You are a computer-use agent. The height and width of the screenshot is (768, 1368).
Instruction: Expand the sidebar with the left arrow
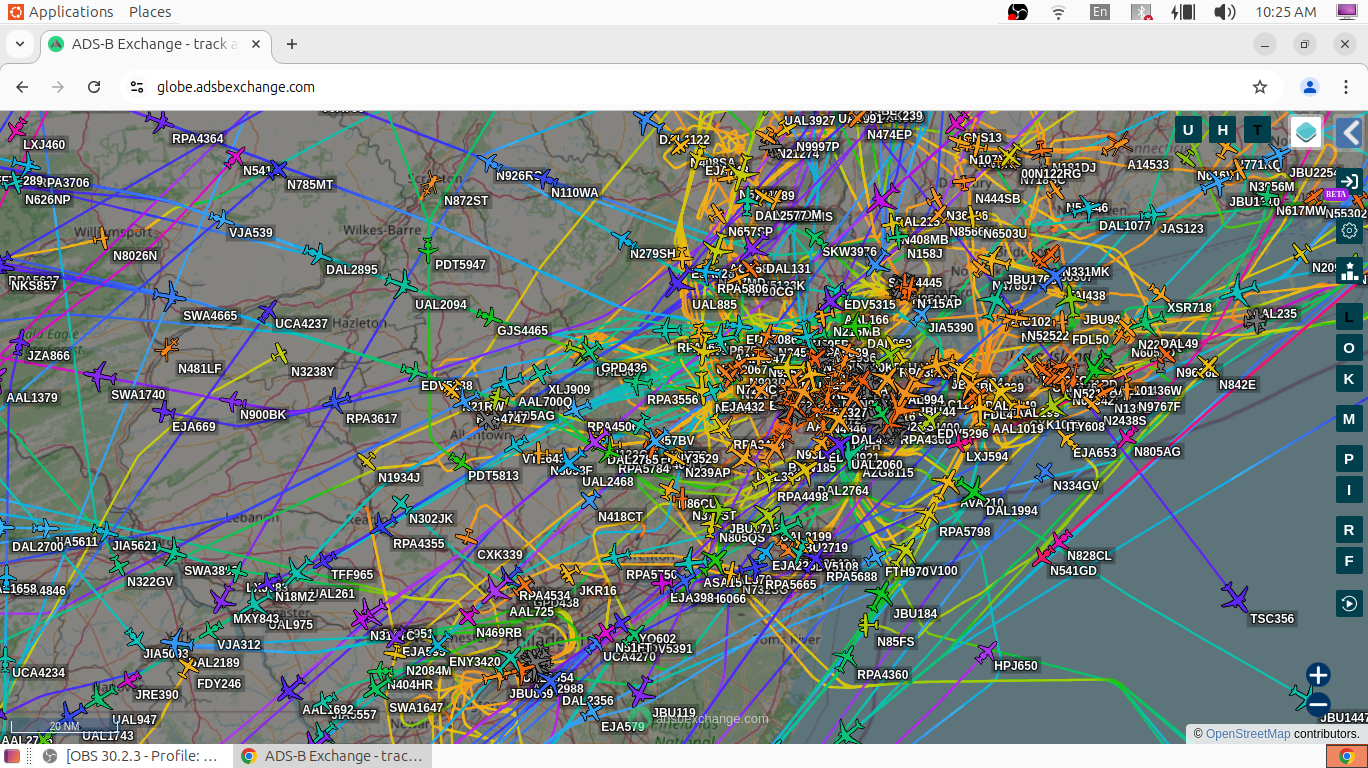click(1350, 132)
